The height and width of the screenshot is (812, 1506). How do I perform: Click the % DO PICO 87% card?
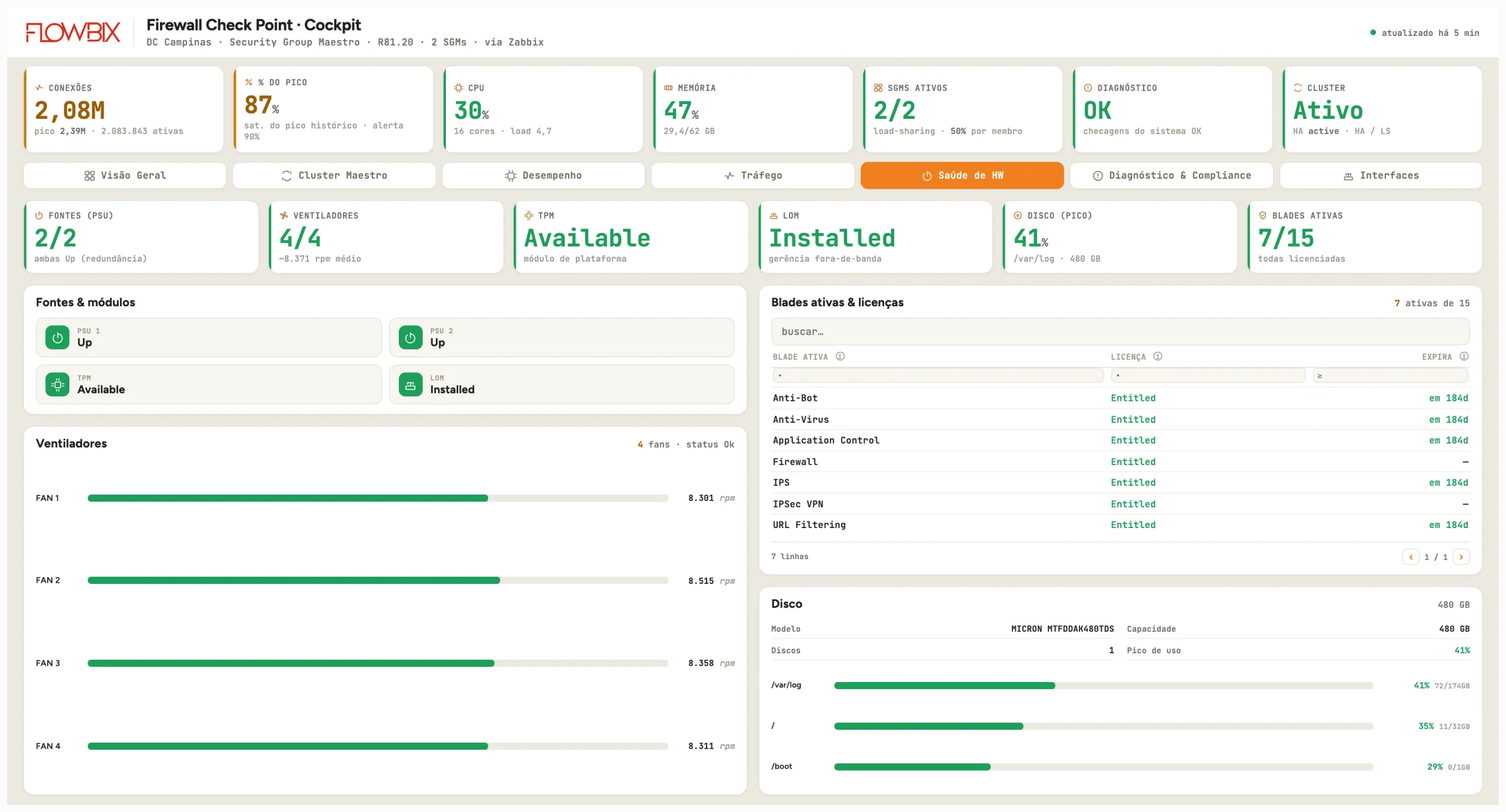pos(333,109)
